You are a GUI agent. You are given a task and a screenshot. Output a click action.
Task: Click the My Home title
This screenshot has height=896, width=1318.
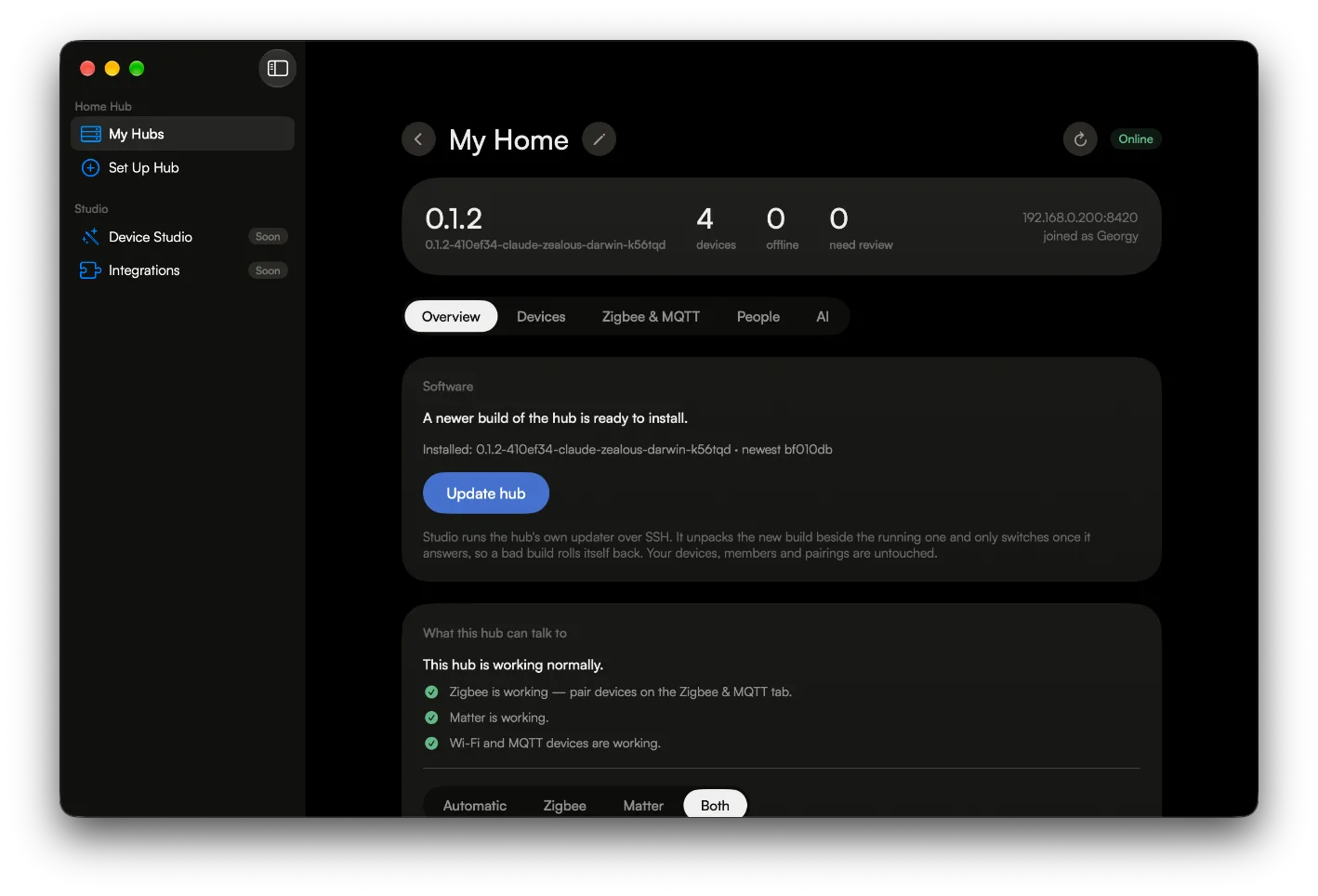[x=508, y=139]
